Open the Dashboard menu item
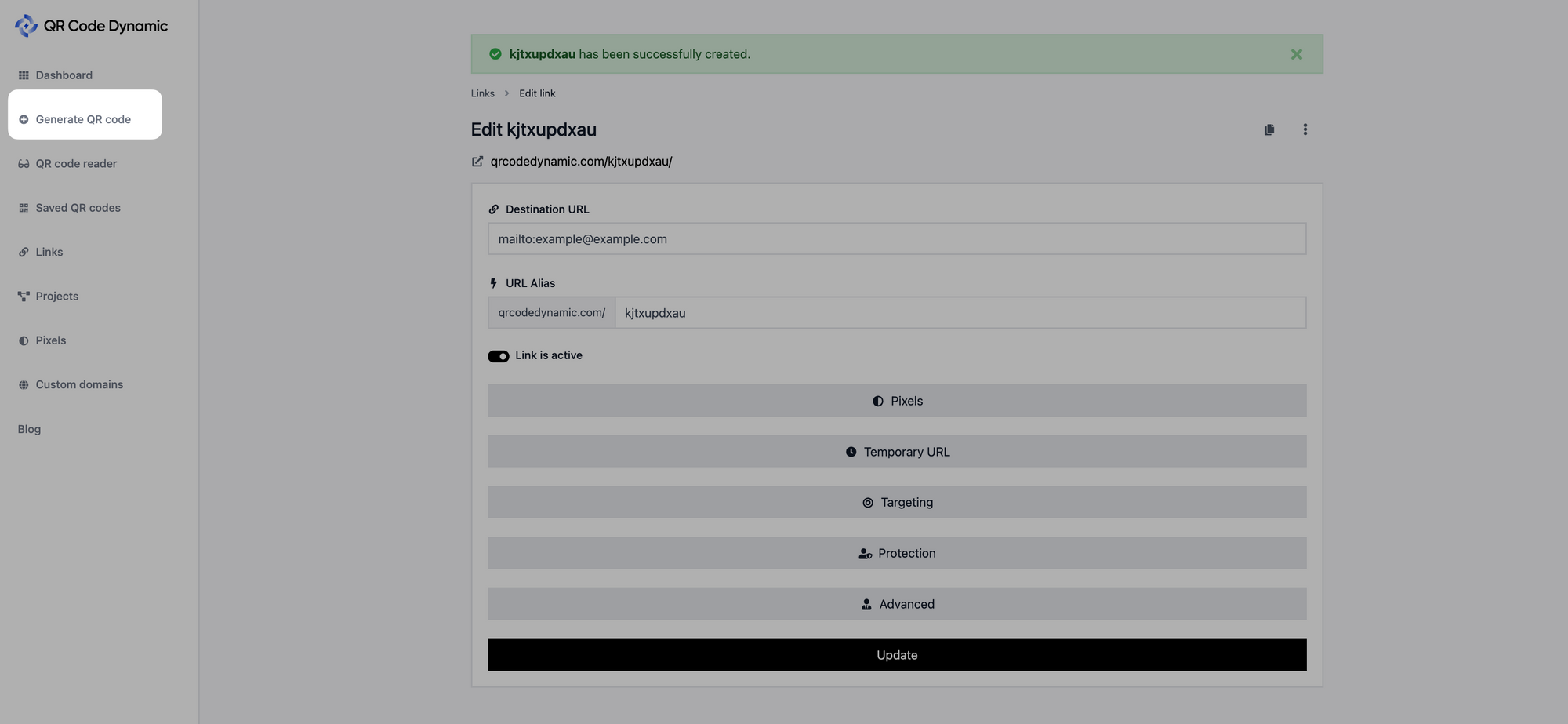 (55, 75)
